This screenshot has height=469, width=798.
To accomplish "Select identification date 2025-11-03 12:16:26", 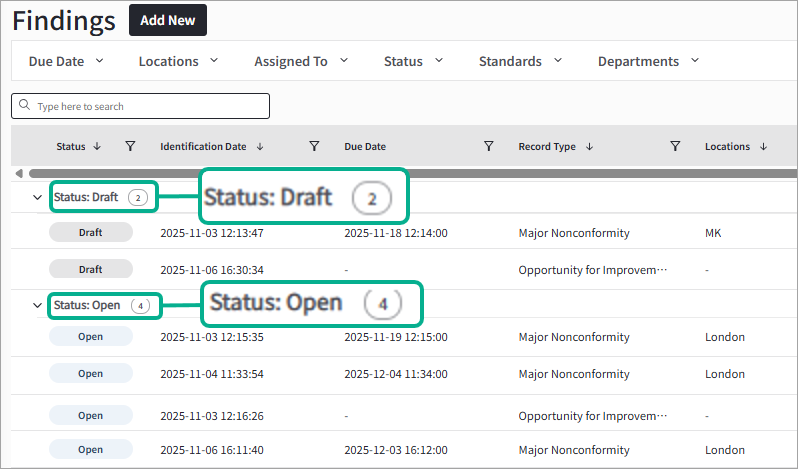I will coord(212,416).
